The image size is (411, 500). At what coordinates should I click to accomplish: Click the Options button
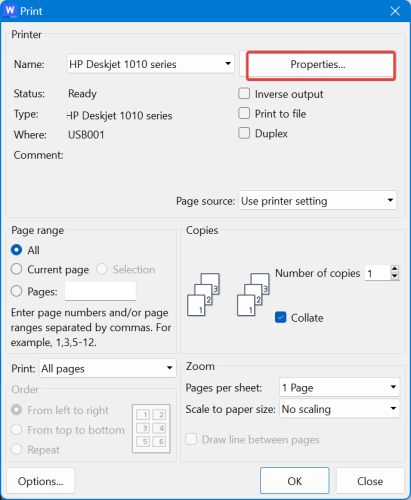point(40,481)
